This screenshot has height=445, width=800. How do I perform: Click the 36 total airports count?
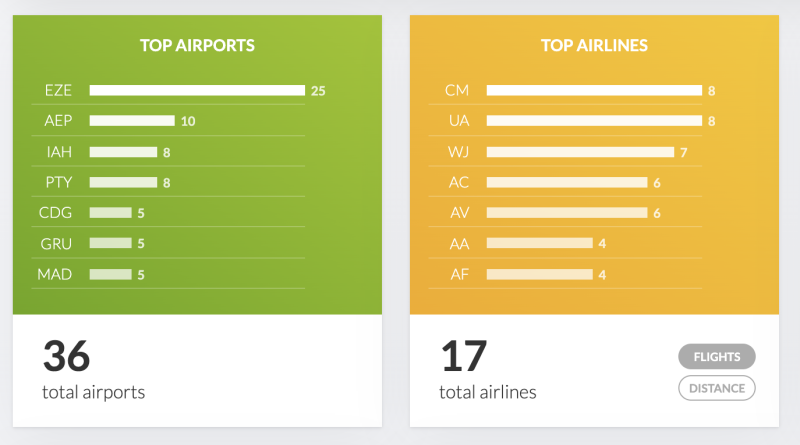coord(66,357)
